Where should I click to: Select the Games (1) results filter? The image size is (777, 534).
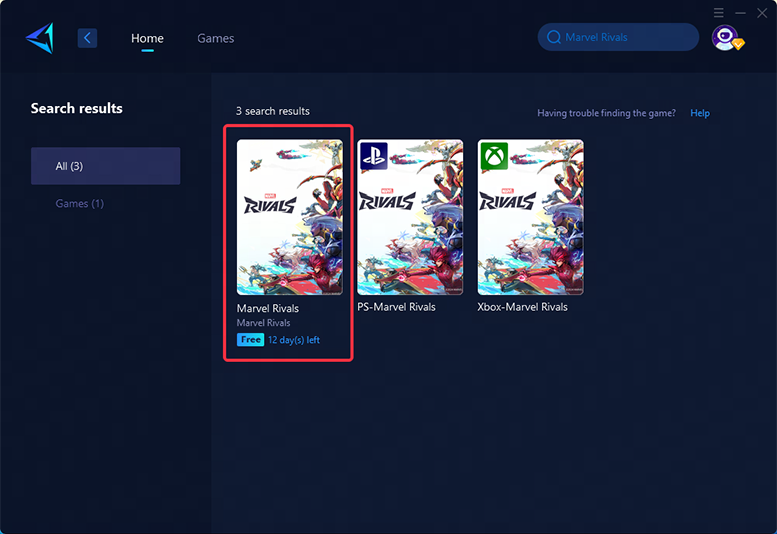(x=80, y=204)
